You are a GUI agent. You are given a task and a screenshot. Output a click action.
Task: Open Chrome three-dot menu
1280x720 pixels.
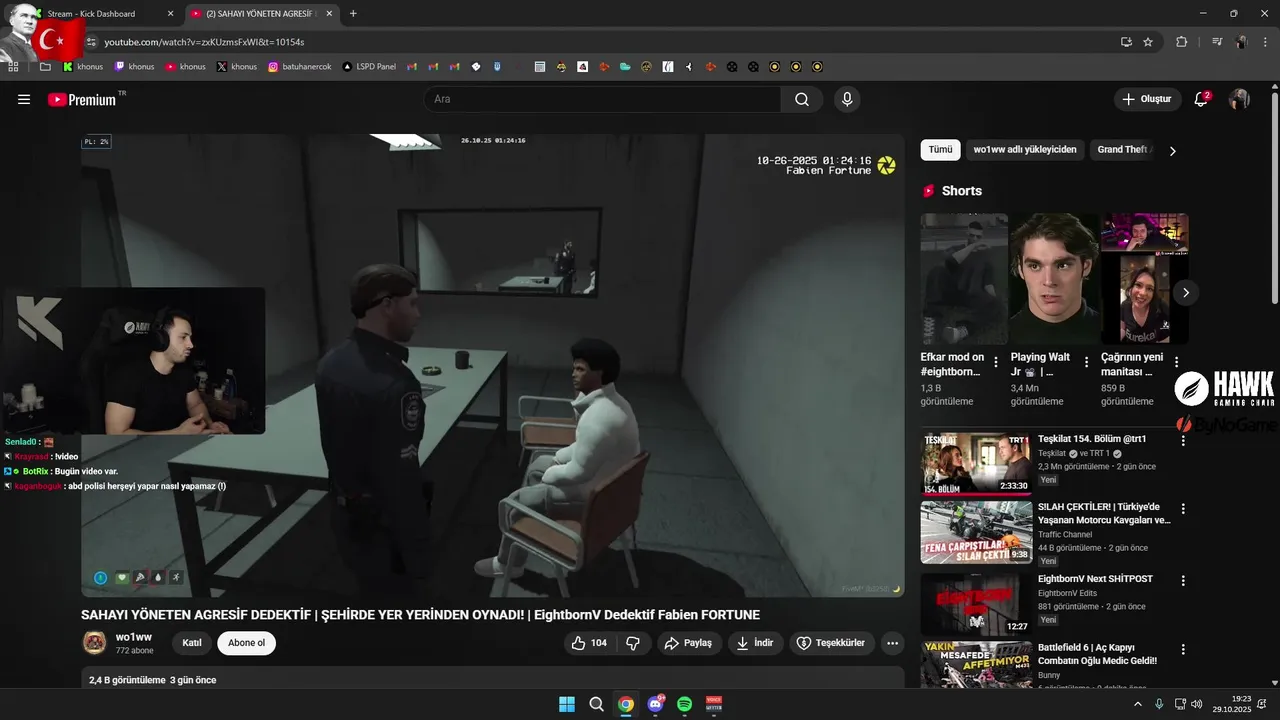click(1265, 42)
